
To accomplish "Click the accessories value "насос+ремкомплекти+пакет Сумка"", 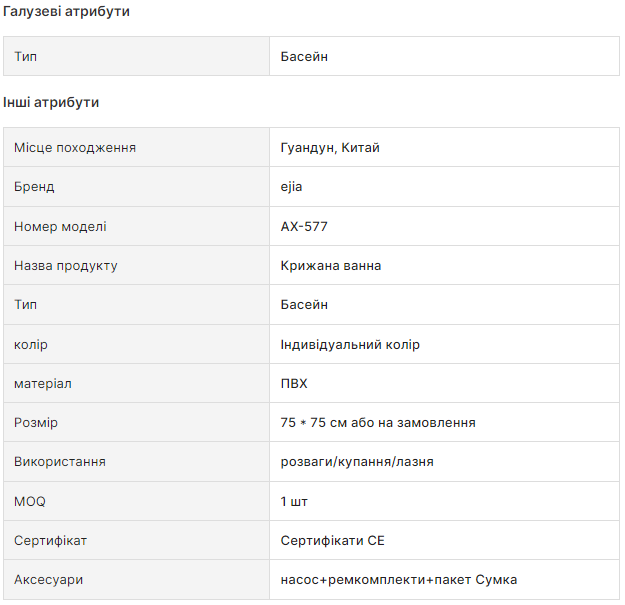I will (x=399, y=580).
